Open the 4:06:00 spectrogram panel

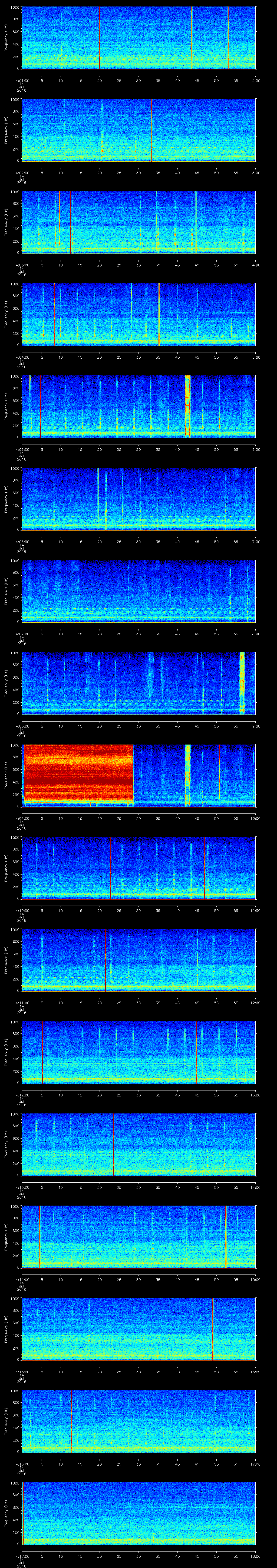(x=139, y=499)
